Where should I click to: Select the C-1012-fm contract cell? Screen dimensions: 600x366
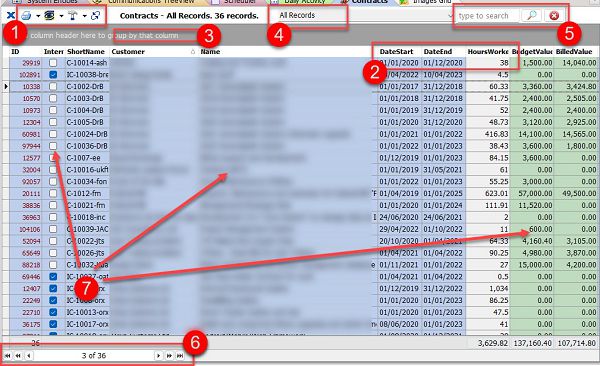tap(86, 194)
